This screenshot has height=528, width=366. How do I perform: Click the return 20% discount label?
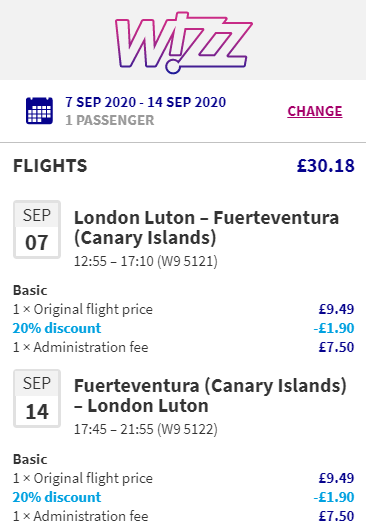(57, 497)
